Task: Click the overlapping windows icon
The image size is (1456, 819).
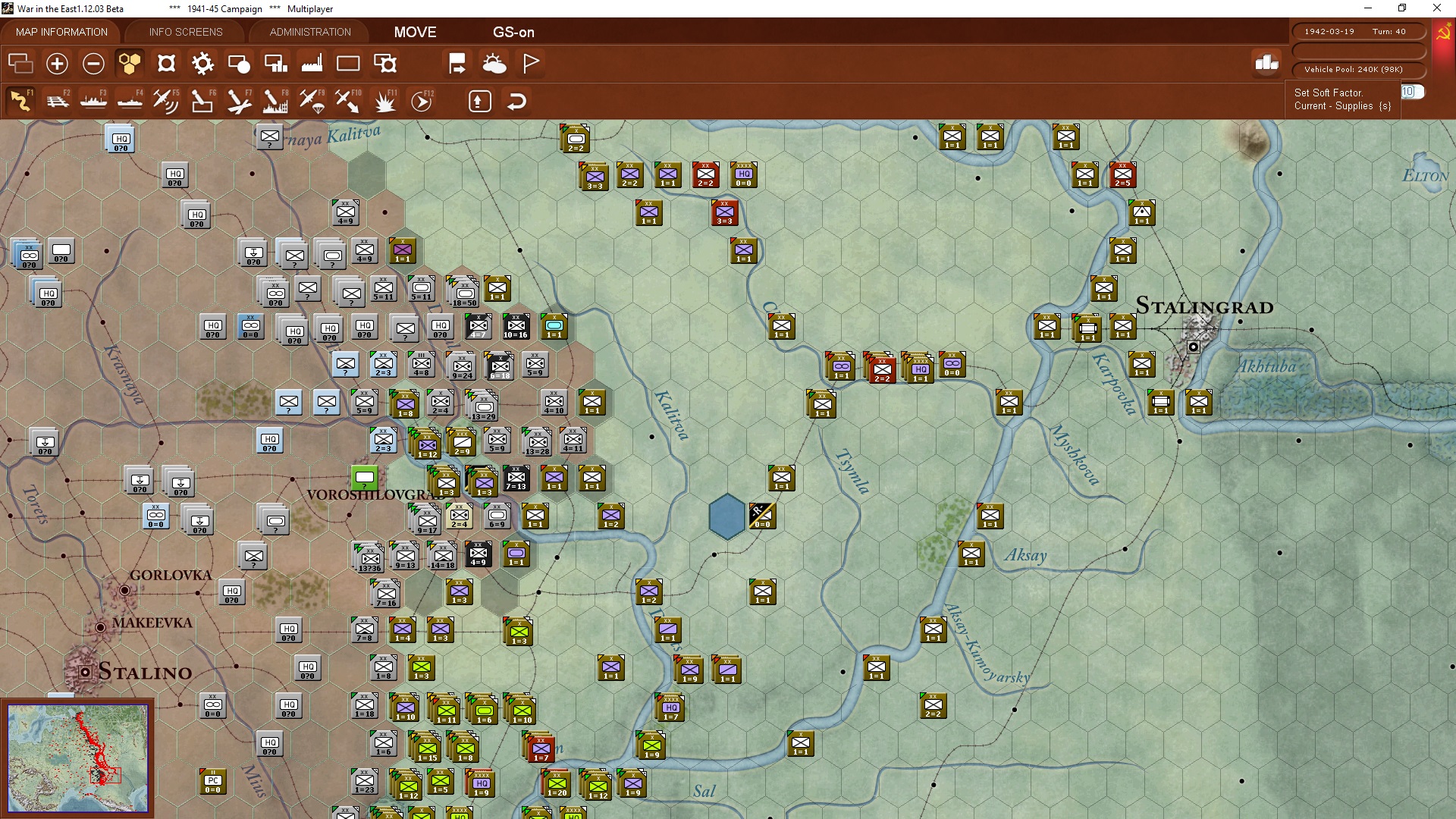Action: 20,64
